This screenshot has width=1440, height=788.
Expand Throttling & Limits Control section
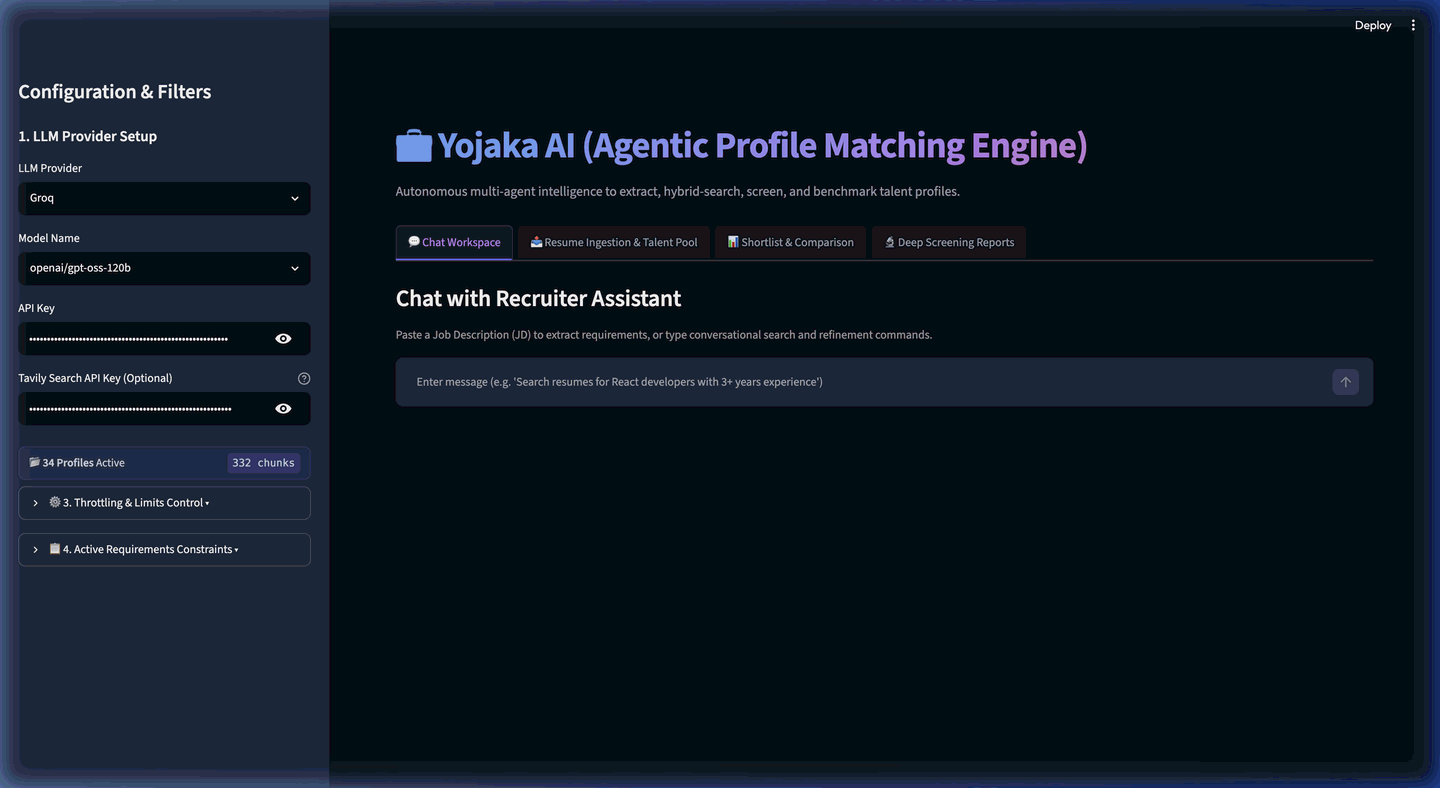click(x=164, y=503)
